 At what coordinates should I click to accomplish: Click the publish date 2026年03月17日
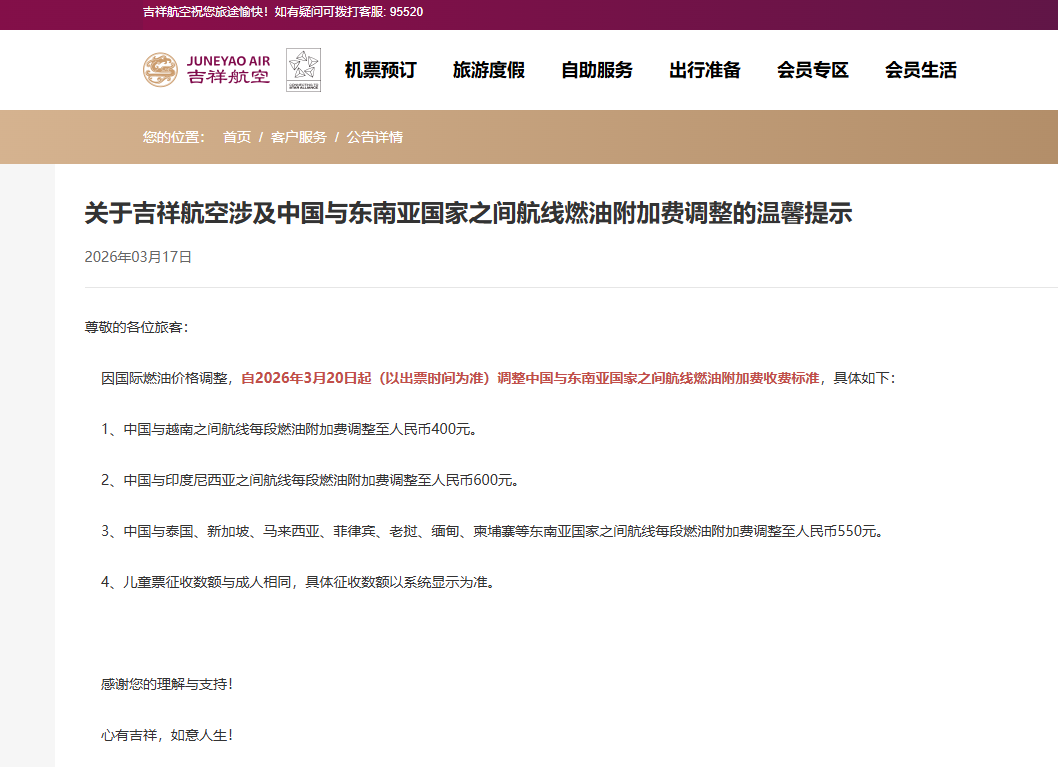point(138,257)
